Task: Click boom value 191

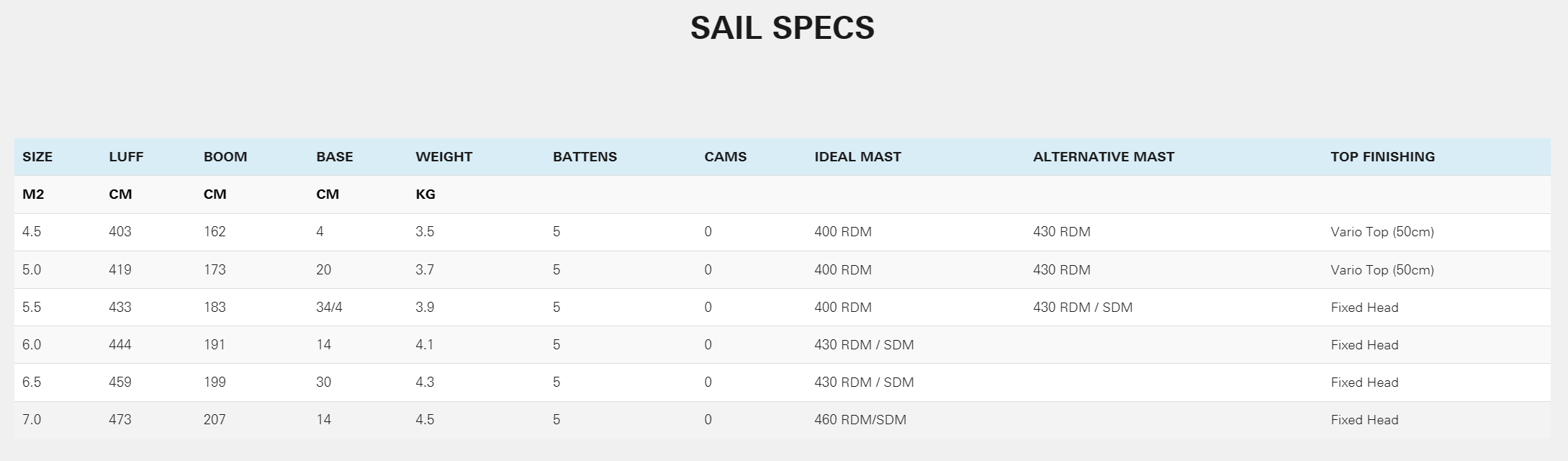Action: [x=215, y=345]
